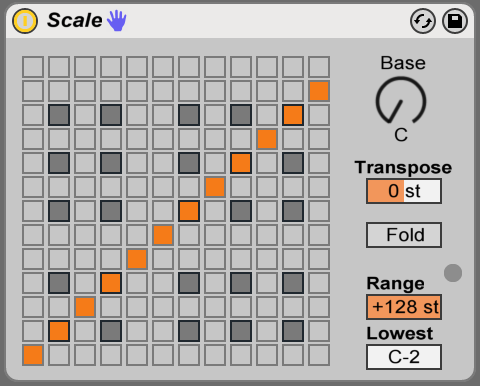Toggle the orange cell in the eighth column

tap(215, 187)
